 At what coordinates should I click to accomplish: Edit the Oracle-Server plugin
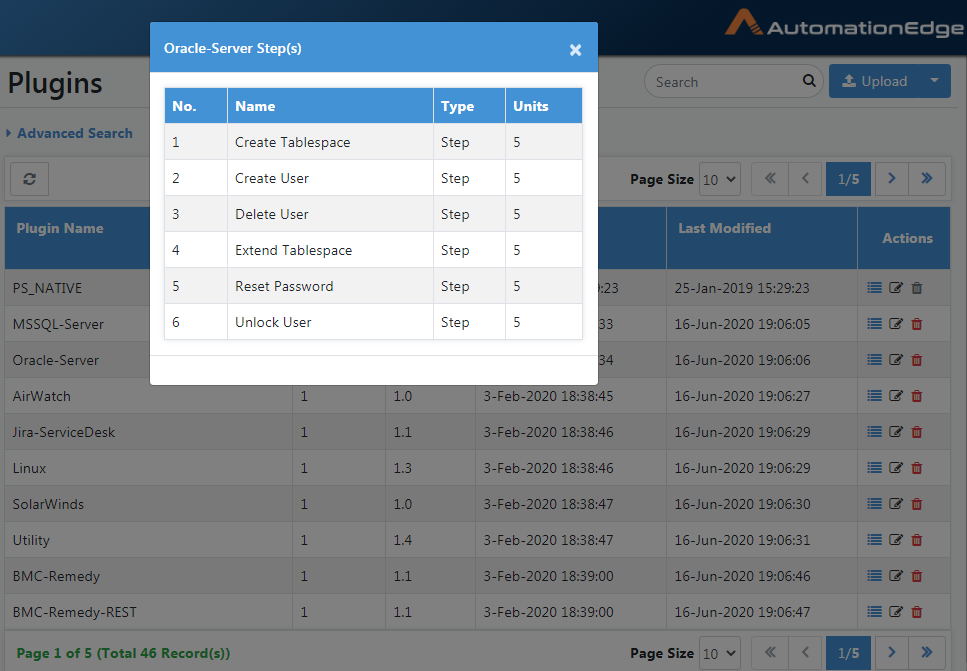[895, 360]
